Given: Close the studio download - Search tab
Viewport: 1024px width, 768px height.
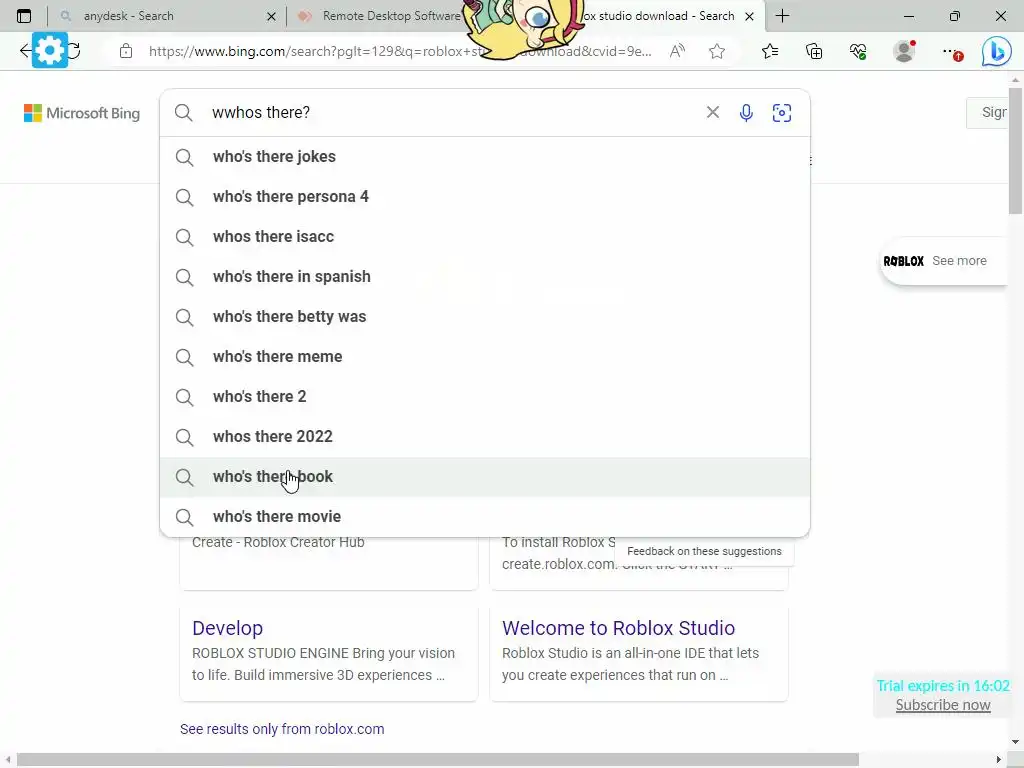Looking at the screenshot, I should coord(750,16).
